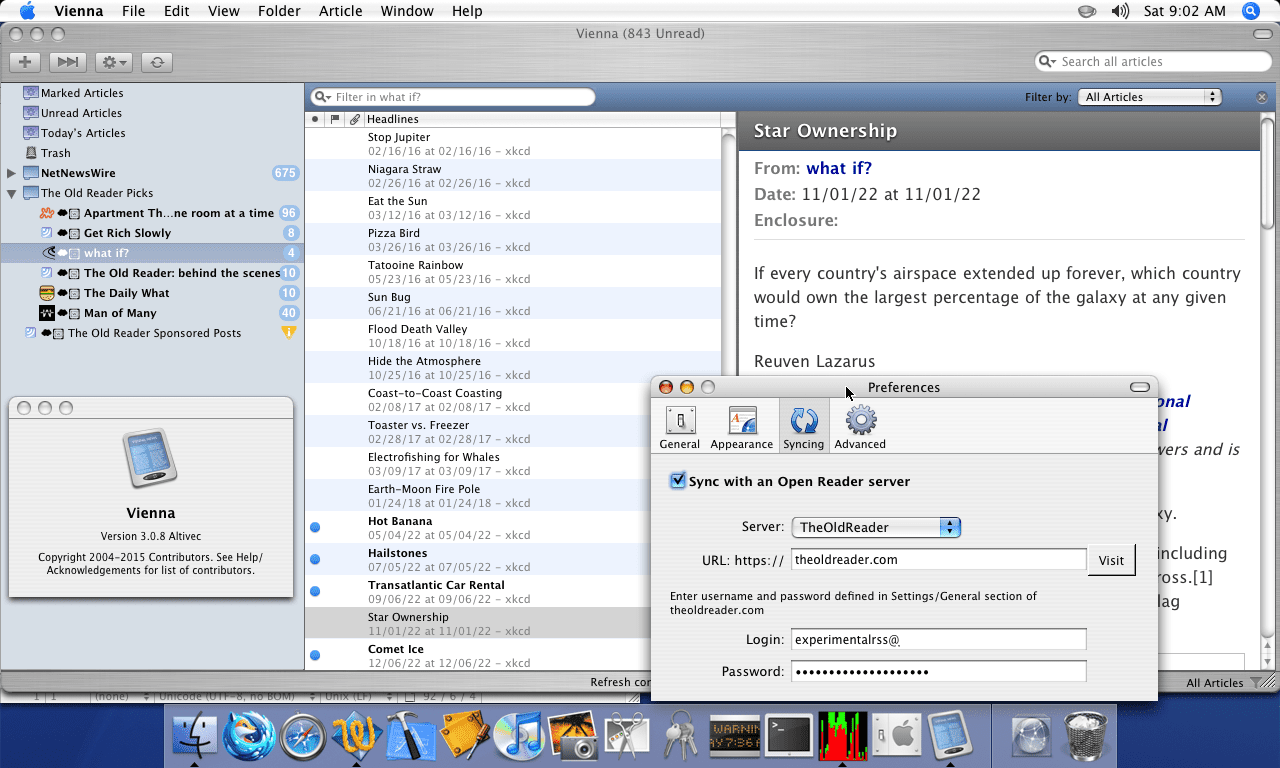1280x768 pixels.
Task: Open the Advanced preferences gear icon
Action: click(x=860, y=427)
